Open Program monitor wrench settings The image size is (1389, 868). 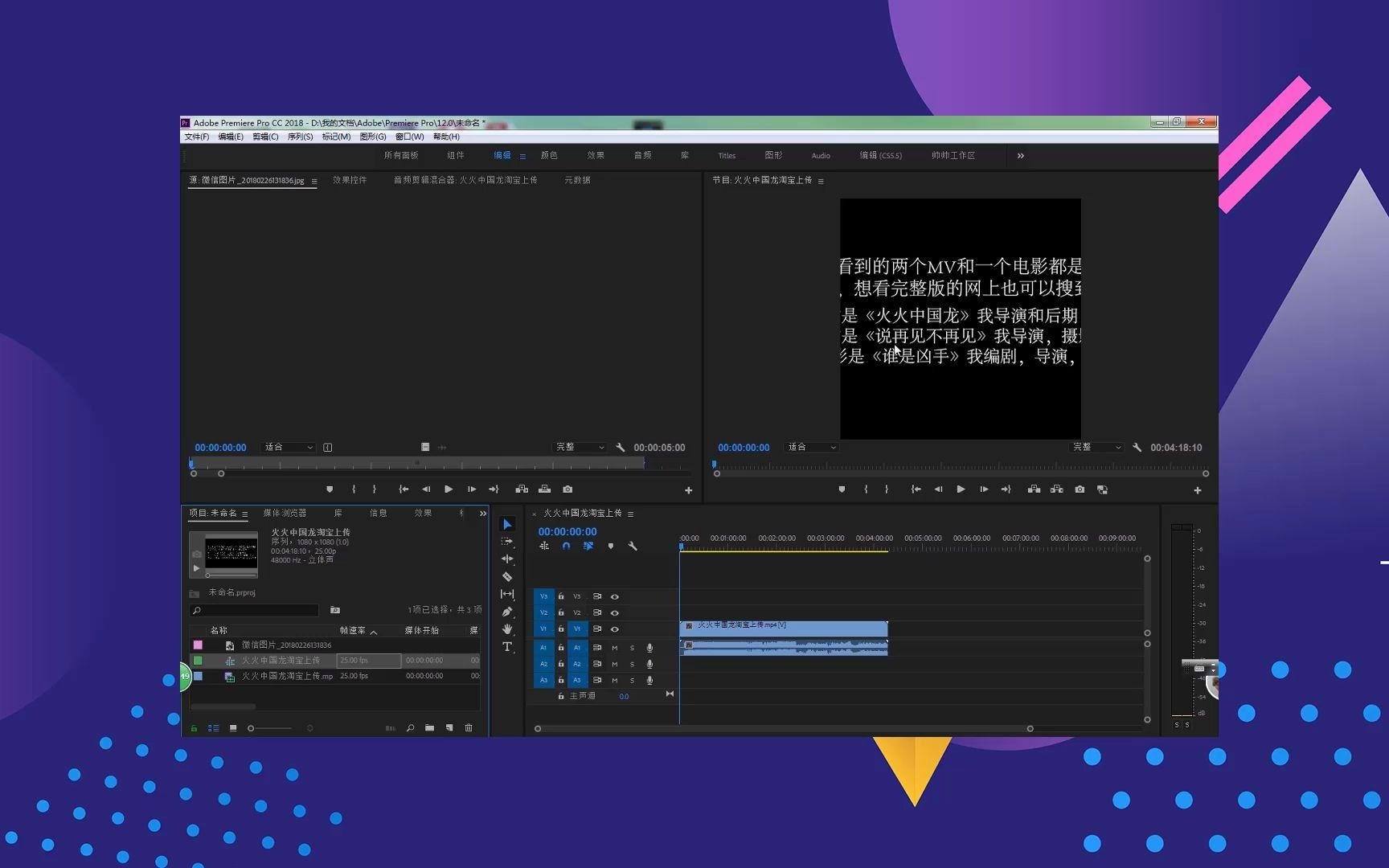click(1137, 448)
